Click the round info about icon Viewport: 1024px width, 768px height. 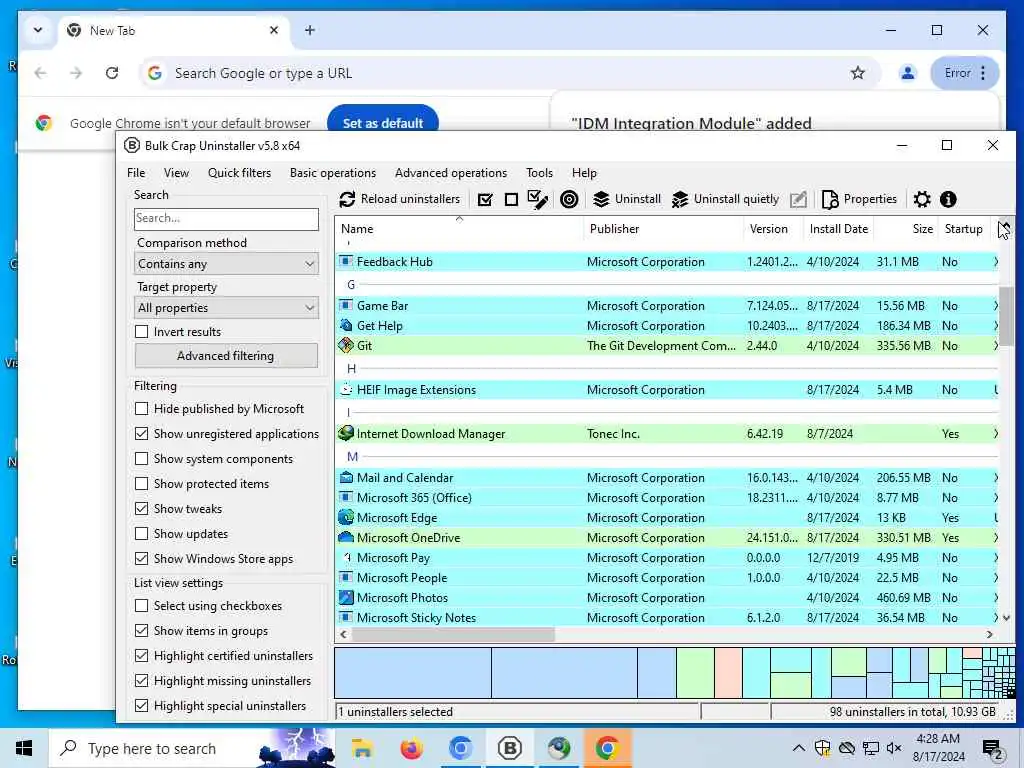948,199
